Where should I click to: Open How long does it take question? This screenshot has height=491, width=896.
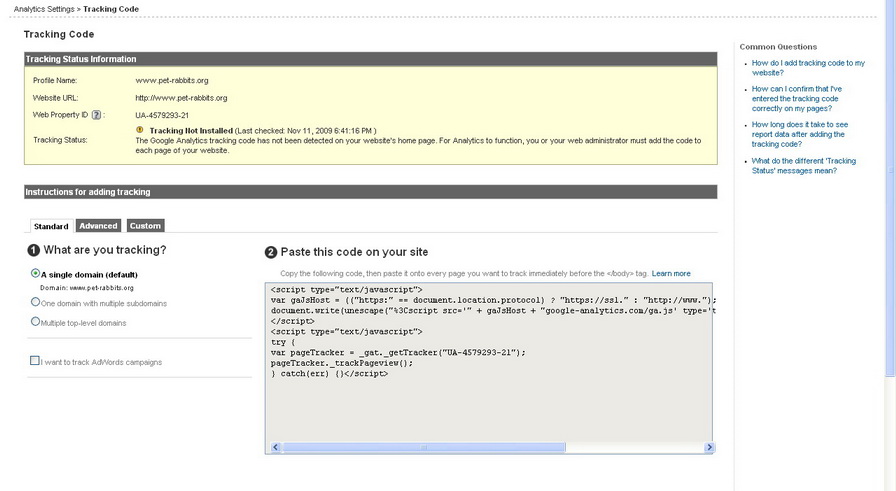click(x=799, y=134)
